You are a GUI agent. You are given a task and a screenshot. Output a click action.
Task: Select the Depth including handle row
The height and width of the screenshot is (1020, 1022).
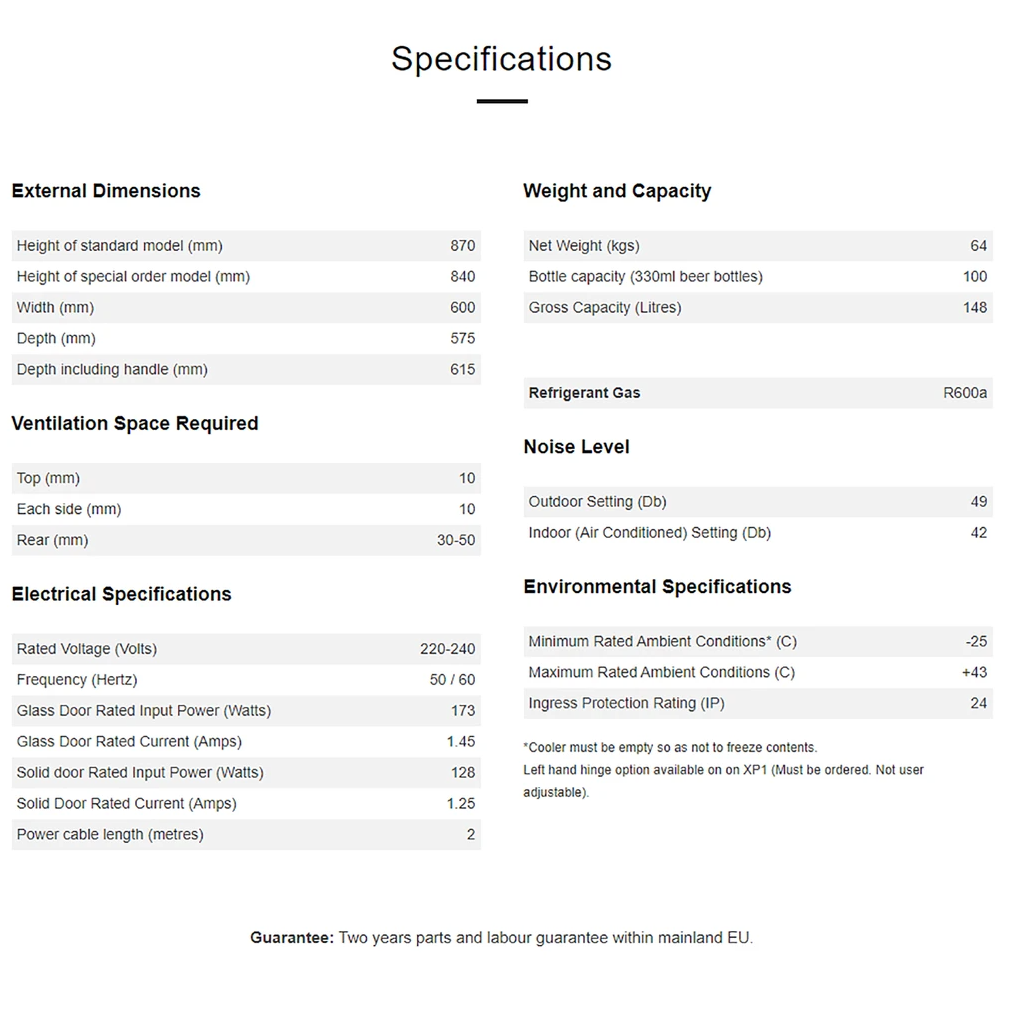pyautogui.click(x=245, y=370)
